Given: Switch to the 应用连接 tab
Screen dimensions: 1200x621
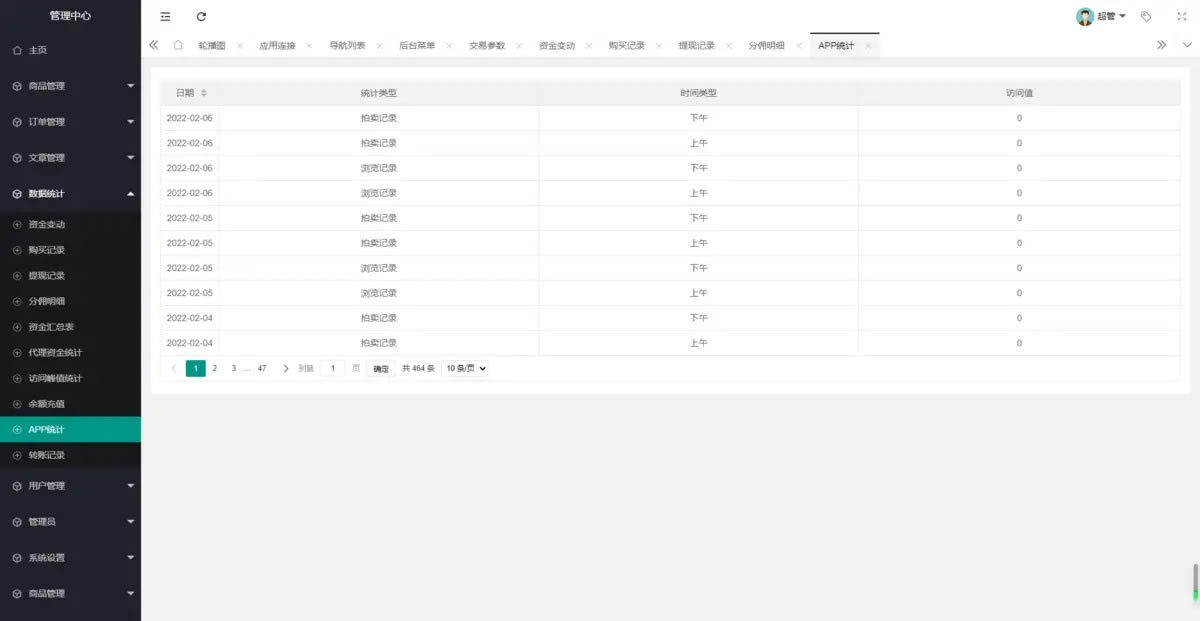Looking at the screenshot, I should click(x=277, y=46).
